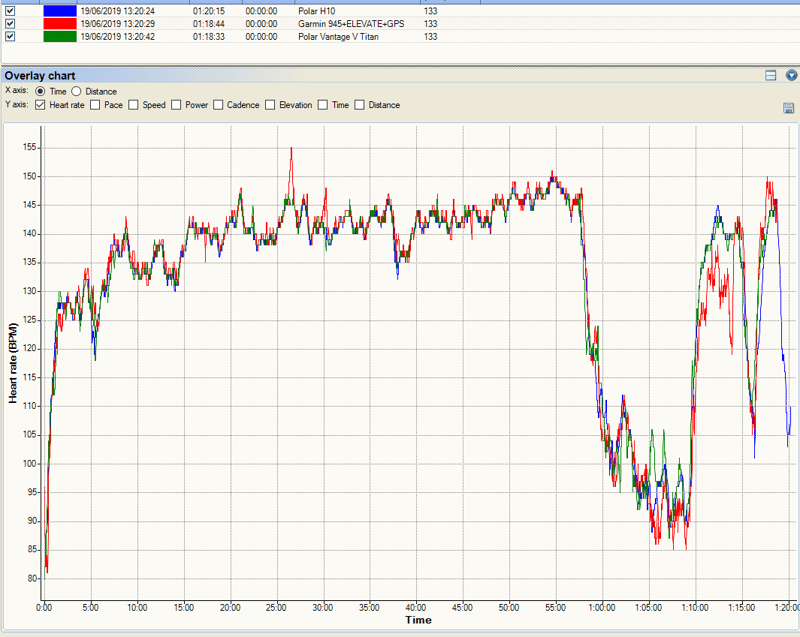Click the 133 value in the Polar H10 row
The height and width of the screenshot is (637, 800).
click(x=431, y=11)
